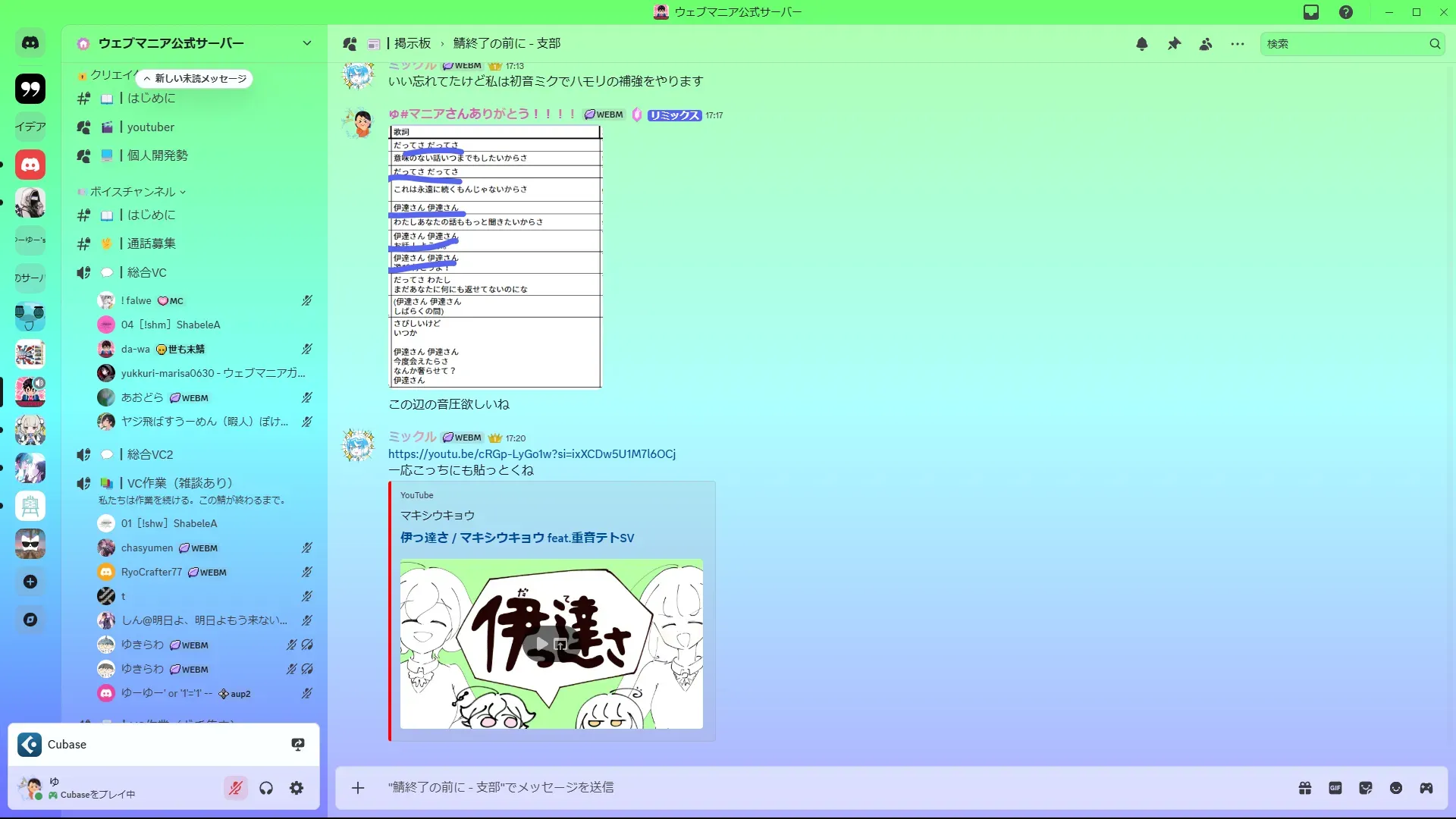Play the 伊達さ YouTube video thumbnail

tap(543, 644)
